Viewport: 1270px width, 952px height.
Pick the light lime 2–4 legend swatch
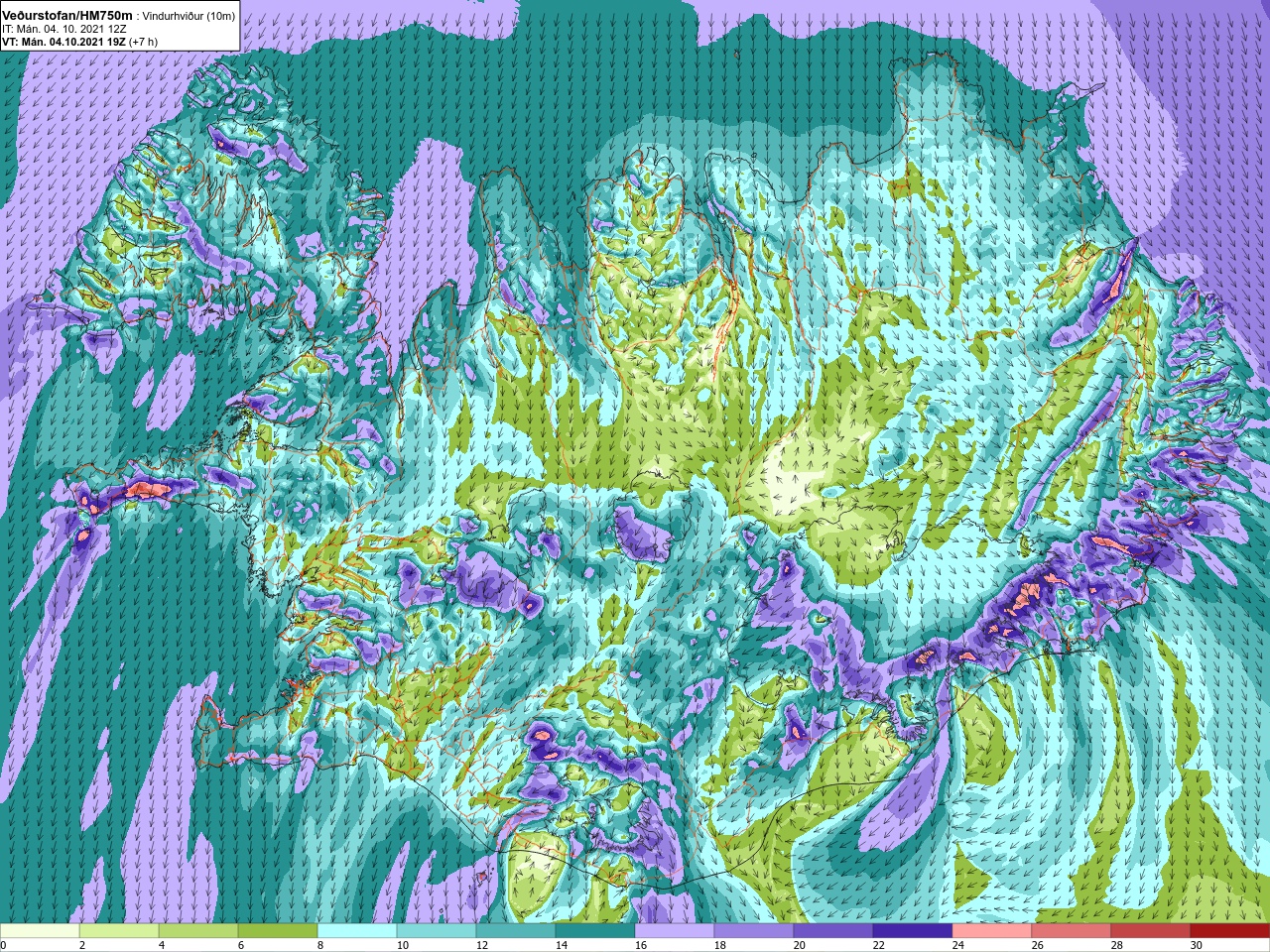(119, 931)
